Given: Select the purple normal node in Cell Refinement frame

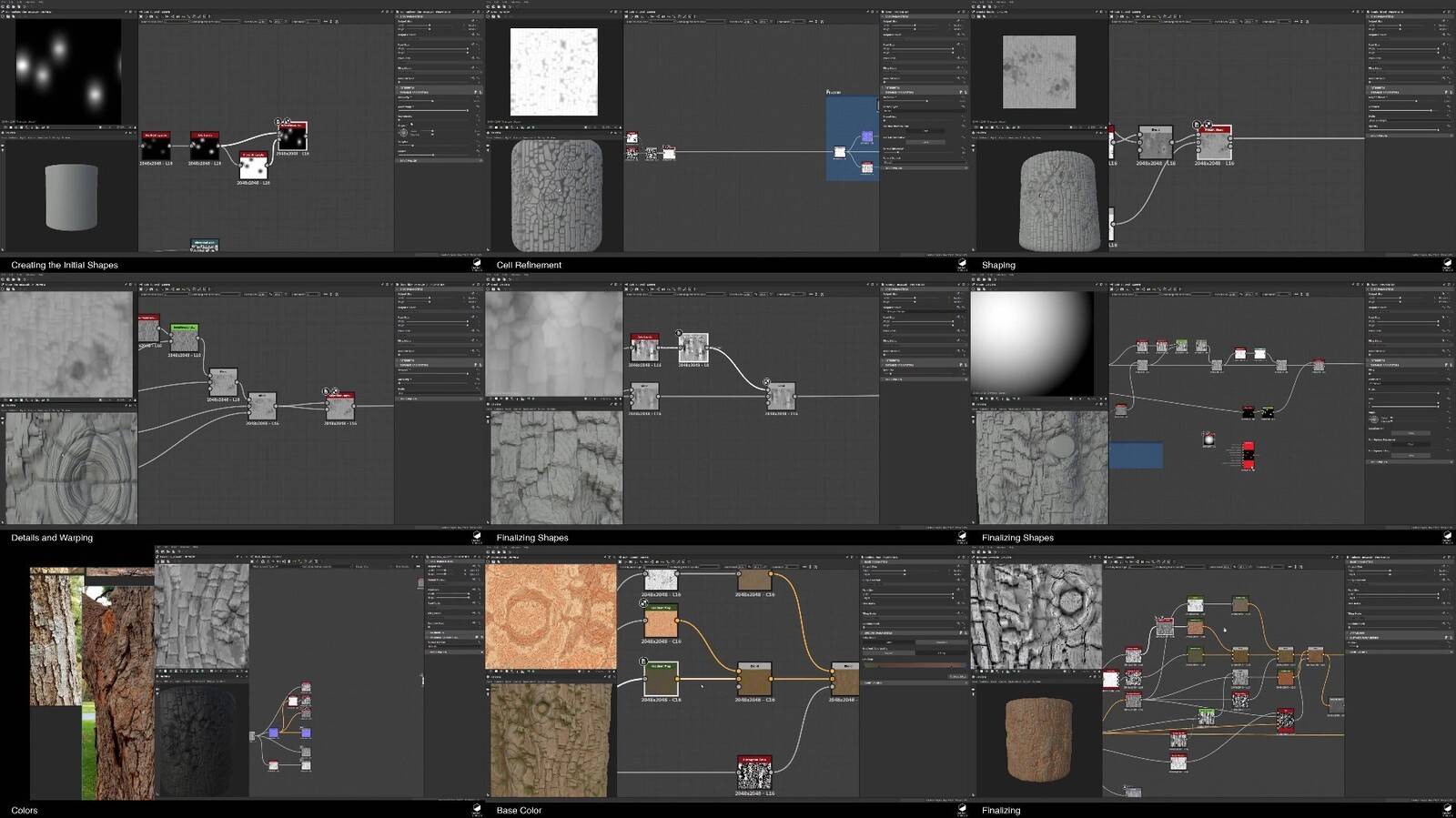Looking at the screenshot, I should (x=866, y=137).
